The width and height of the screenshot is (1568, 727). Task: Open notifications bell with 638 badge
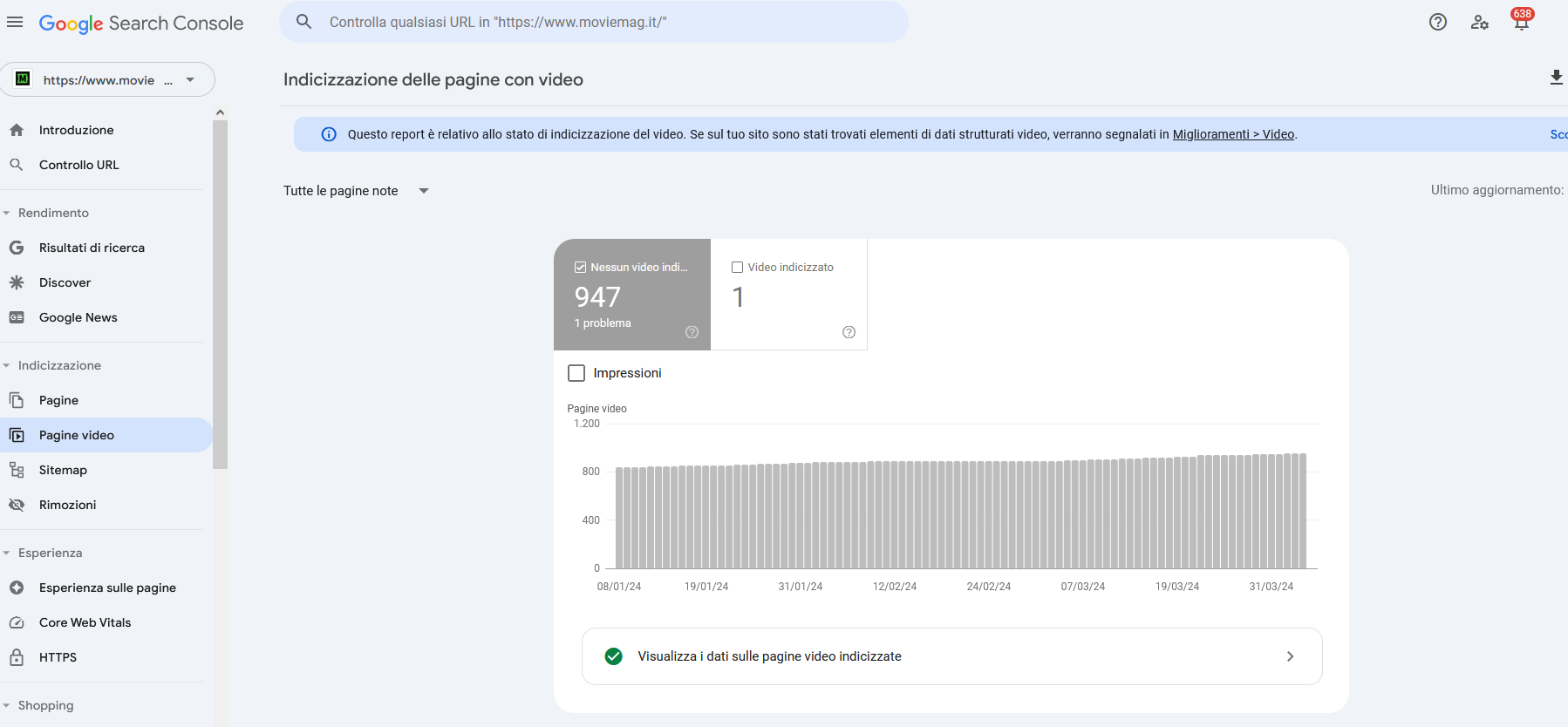pyautogui.click(x=1522, y=20)
